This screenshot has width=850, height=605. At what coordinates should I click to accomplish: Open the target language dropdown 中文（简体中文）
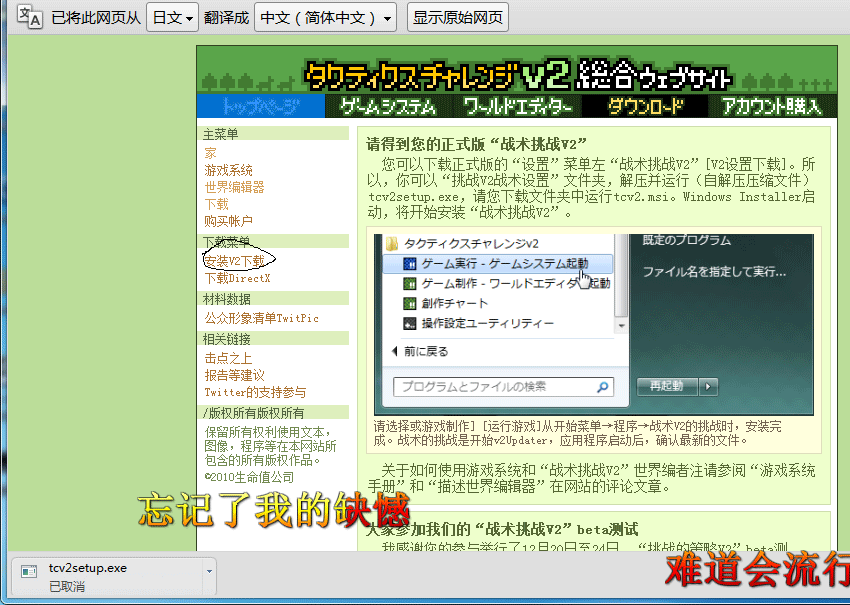pos(325,17)
